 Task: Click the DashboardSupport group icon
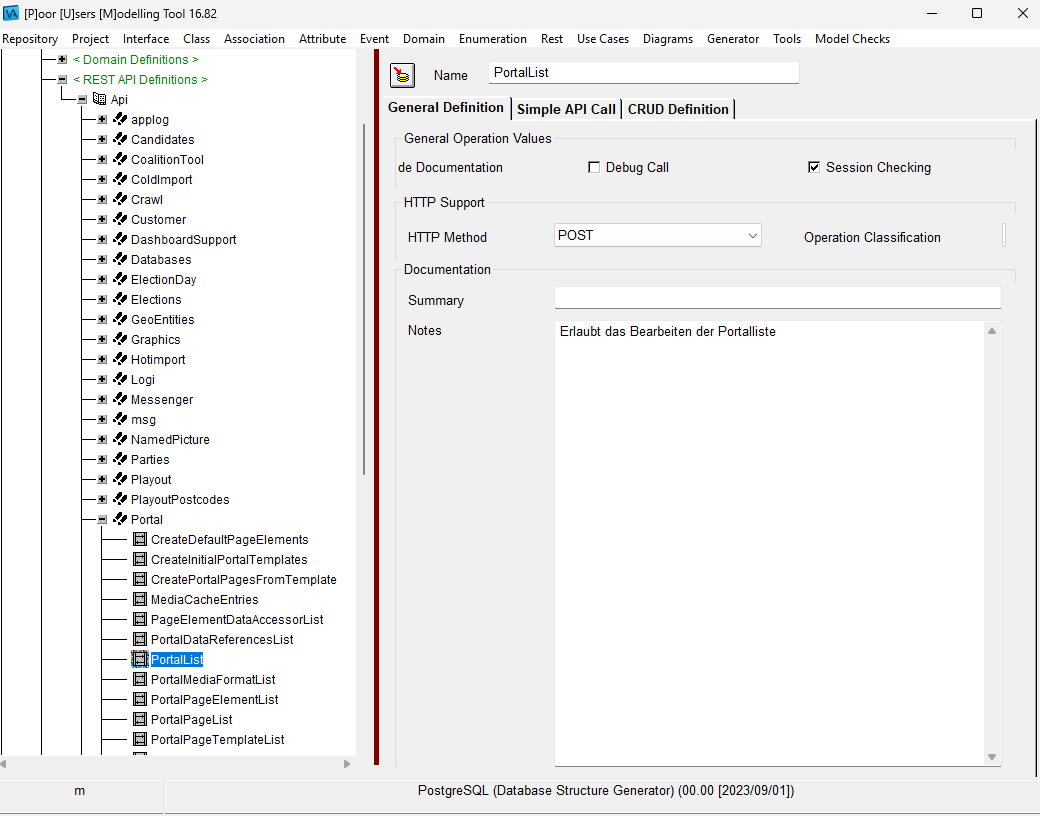pos(120,239)
